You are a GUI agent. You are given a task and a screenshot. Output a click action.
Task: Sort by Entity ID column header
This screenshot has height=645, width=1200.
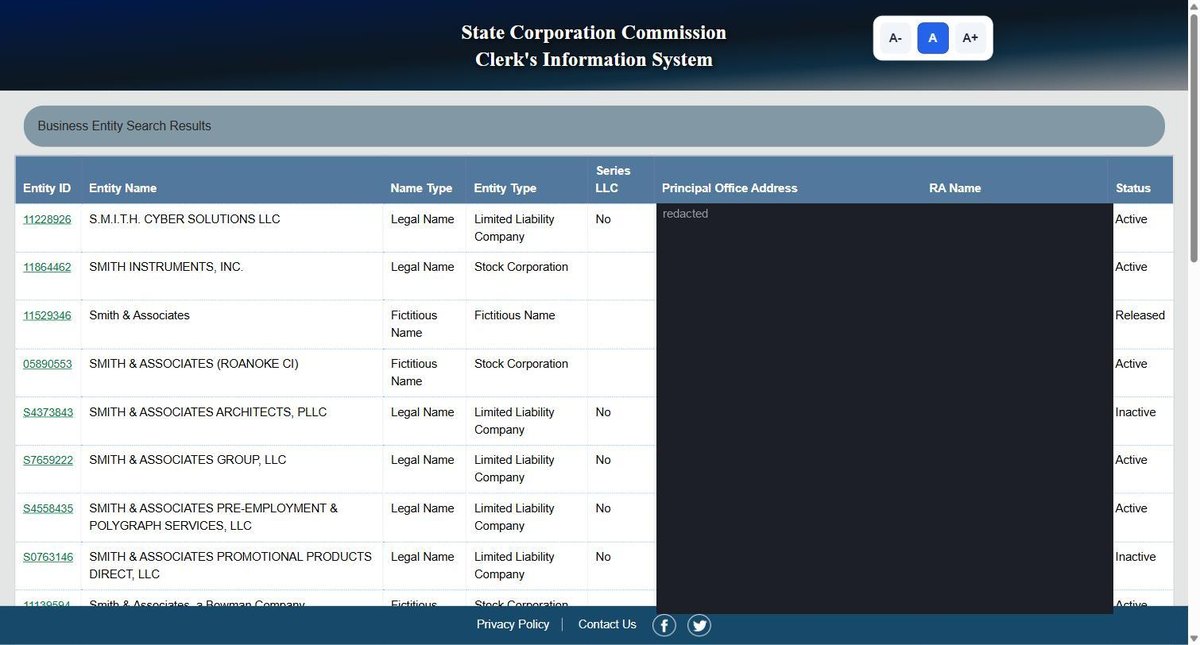(47, 188)
